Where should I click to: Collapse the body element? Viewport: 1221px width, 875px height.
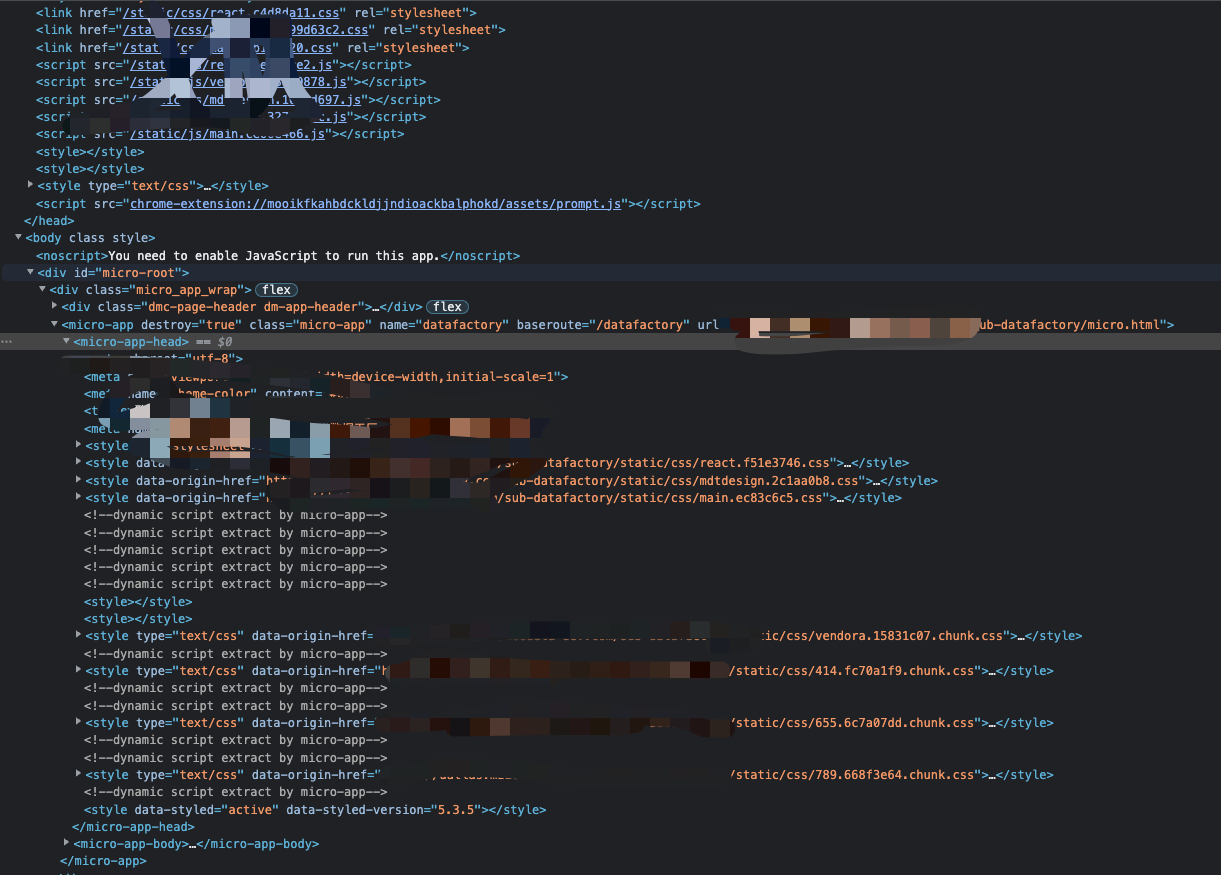pos(18,237)
